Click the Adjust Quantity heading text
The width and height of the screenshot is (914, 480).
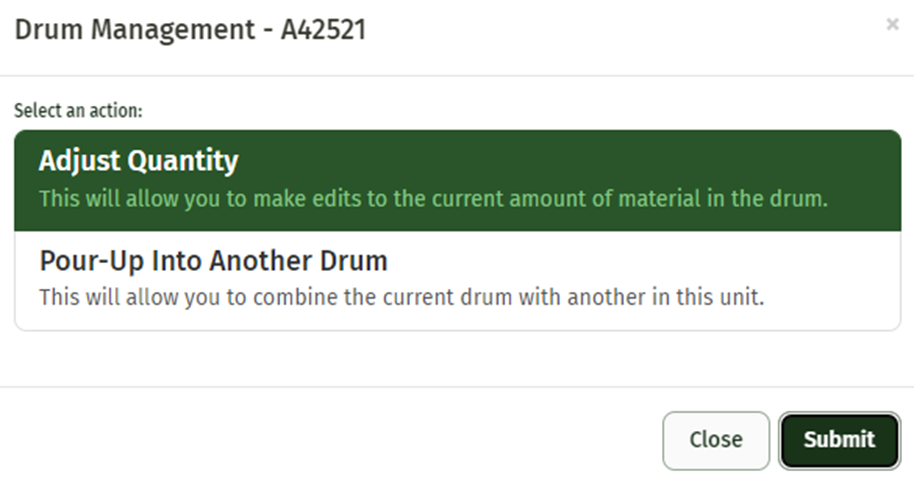pyautogui.click(x=139, y=162)
